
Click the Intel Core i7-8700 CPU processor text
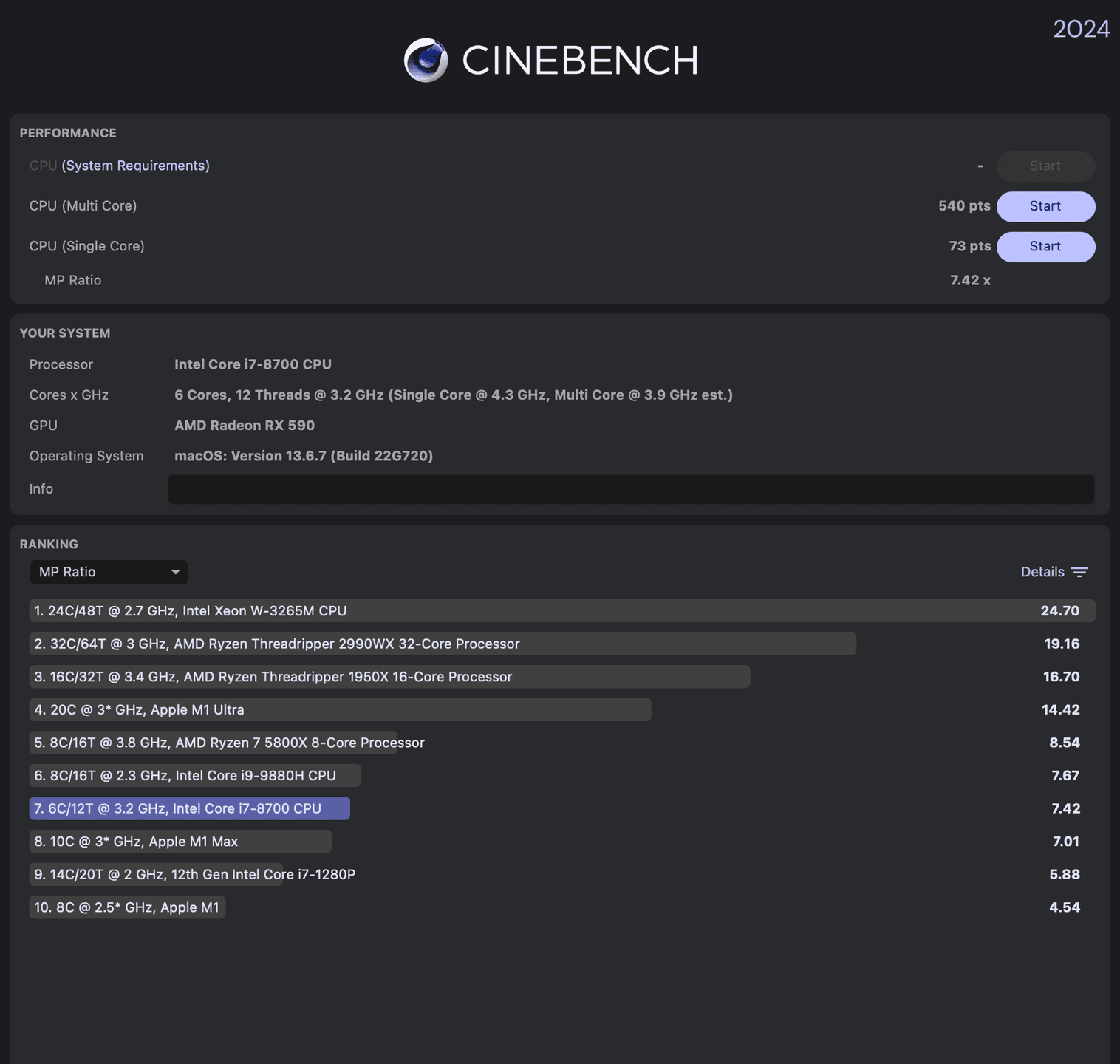253,364
